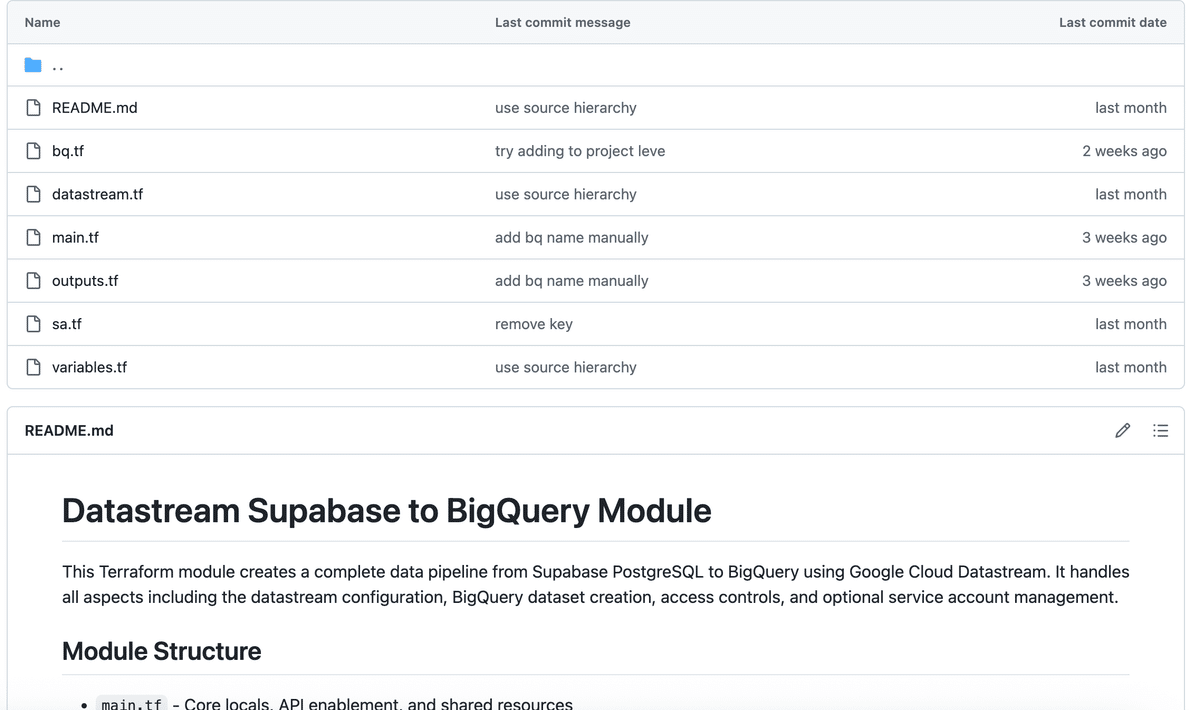Click the variables.tf file icon
The height and width of the screenshot is (710, 1200).
[x=33, y=367]
